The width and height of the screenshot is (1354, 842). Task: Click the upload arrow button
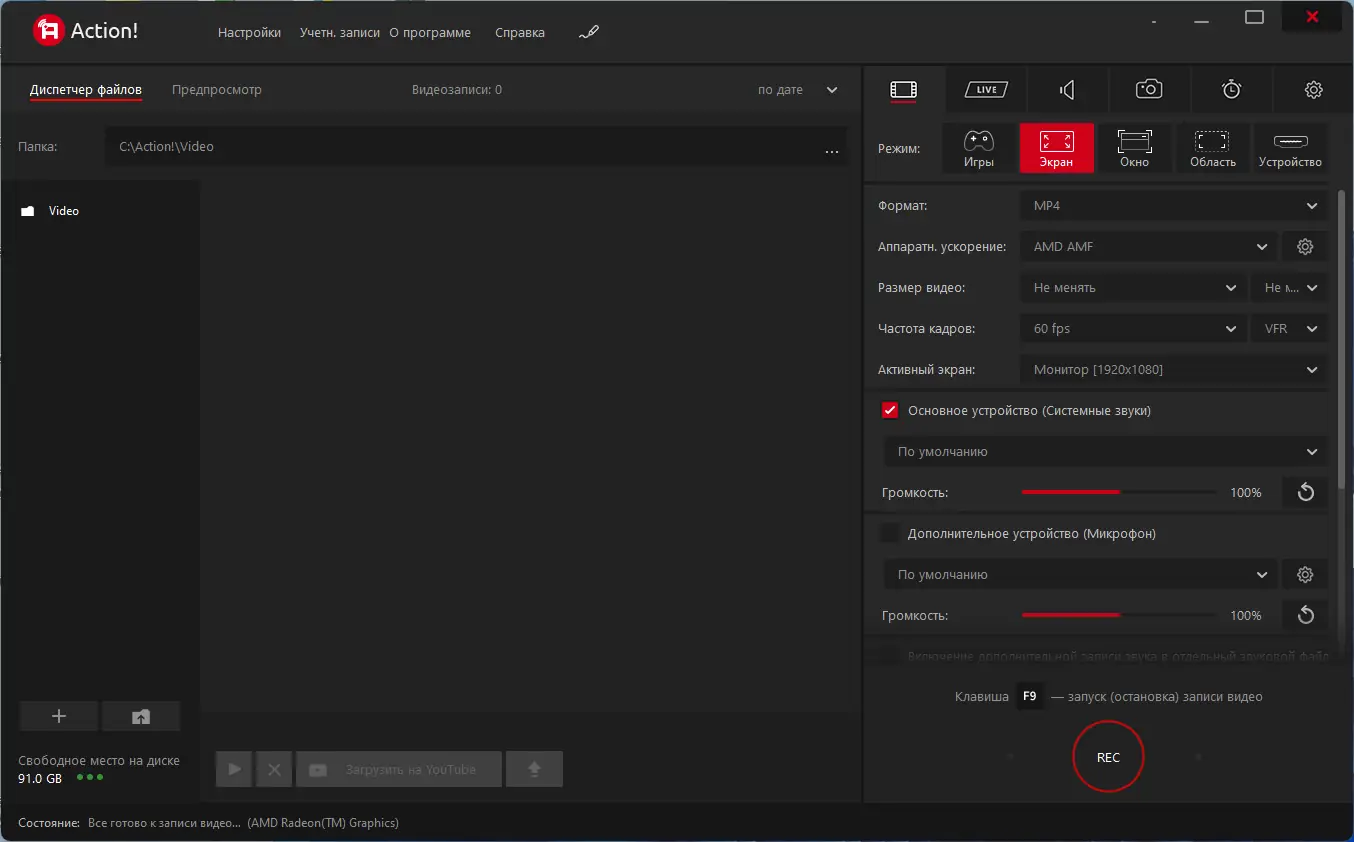click(x=534, y=769)
